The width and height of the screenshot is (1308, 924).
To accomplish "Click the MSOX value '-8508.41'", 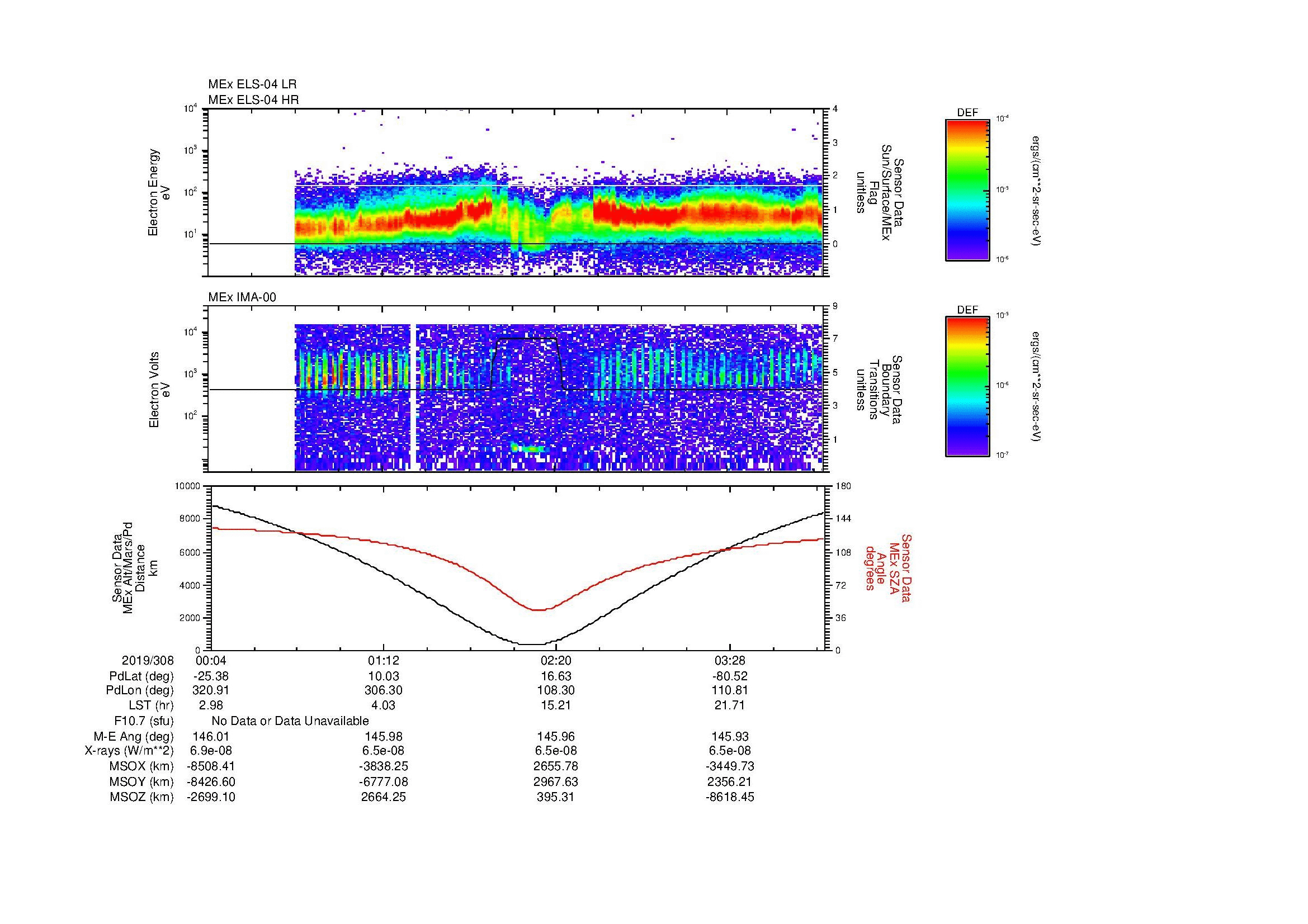I will (x=211, y=766).
